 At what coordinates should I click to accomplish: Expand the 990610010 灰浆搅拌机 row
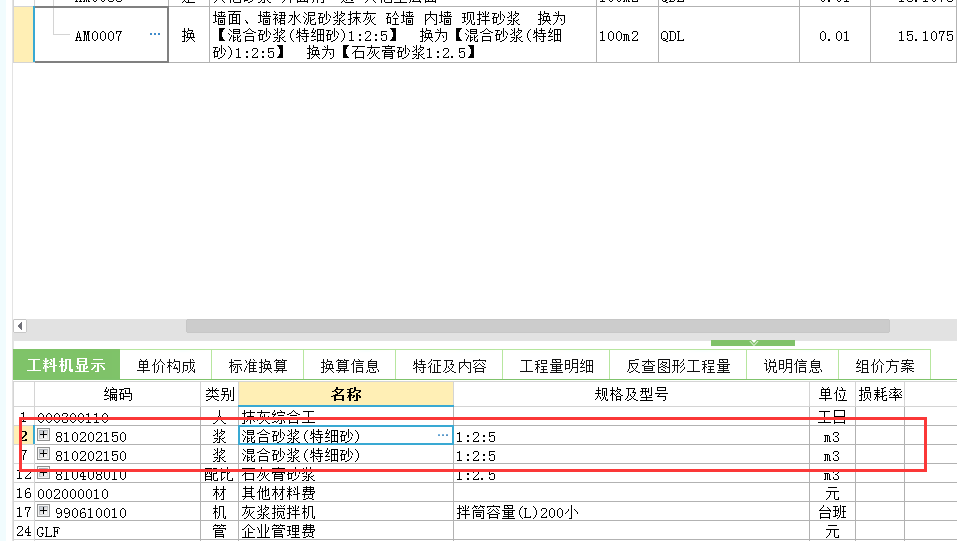(43, 510)
